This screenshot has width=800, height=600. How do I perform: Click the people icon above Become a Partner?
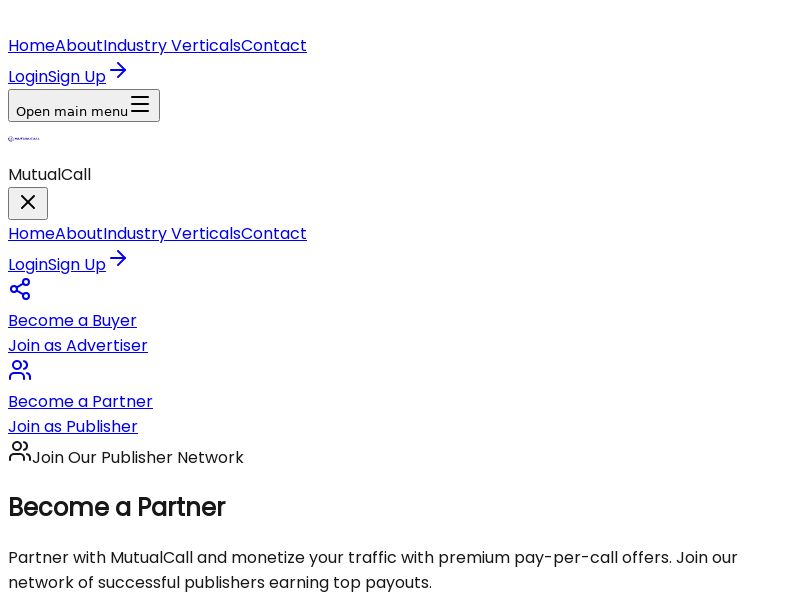[19, 370]
